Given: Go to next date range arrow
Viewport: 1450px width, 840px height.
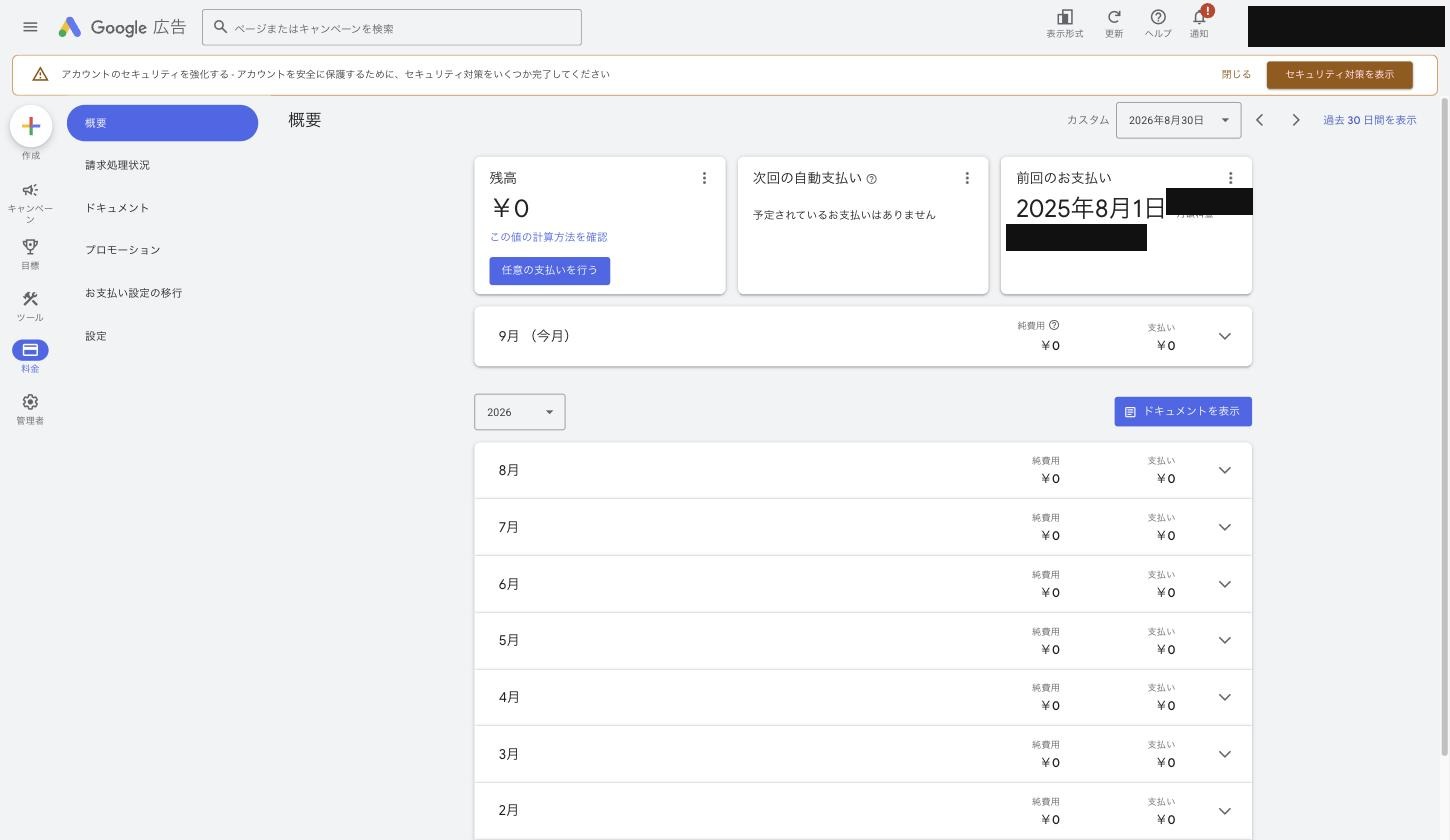Looking at the screenshot, I should 1296,120.
